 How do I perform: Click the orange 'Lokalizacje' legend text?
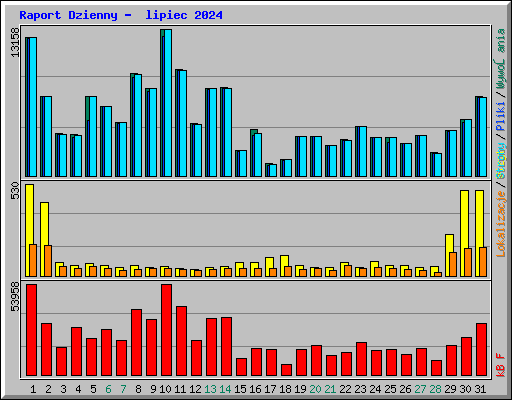click(x=501, y=224)
